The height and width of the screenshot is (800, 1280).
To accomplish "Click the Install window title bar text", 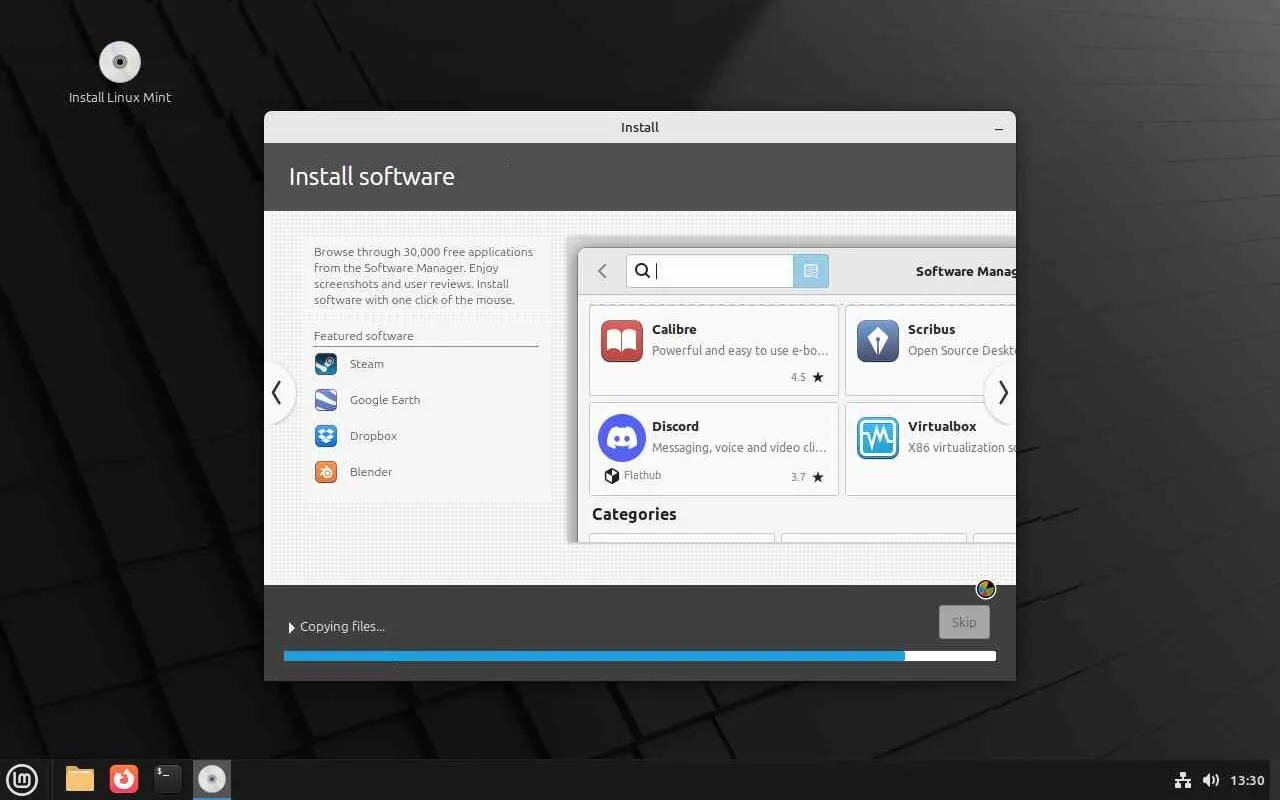I will pyautogui.click(x=640, y=128).
